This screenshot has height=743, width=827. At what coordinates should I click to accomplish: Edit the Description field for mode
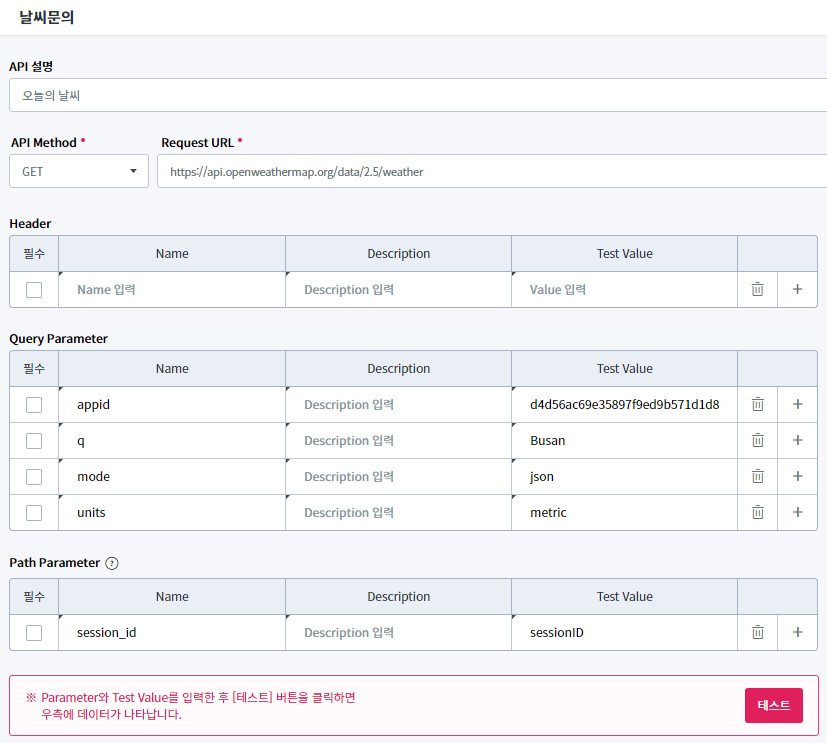click(x=398, y=476)
